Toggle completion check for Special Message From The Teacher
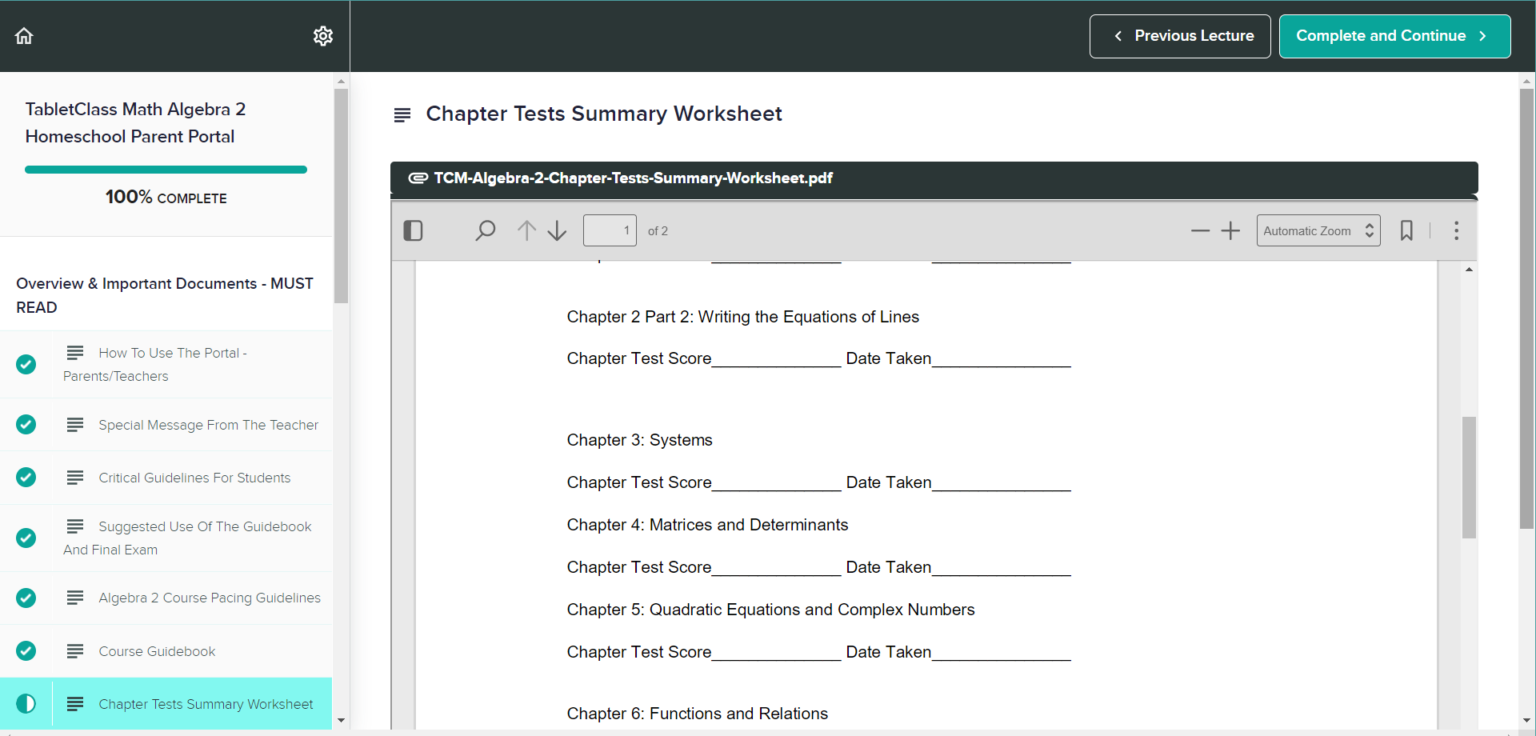 coord(26,425)
